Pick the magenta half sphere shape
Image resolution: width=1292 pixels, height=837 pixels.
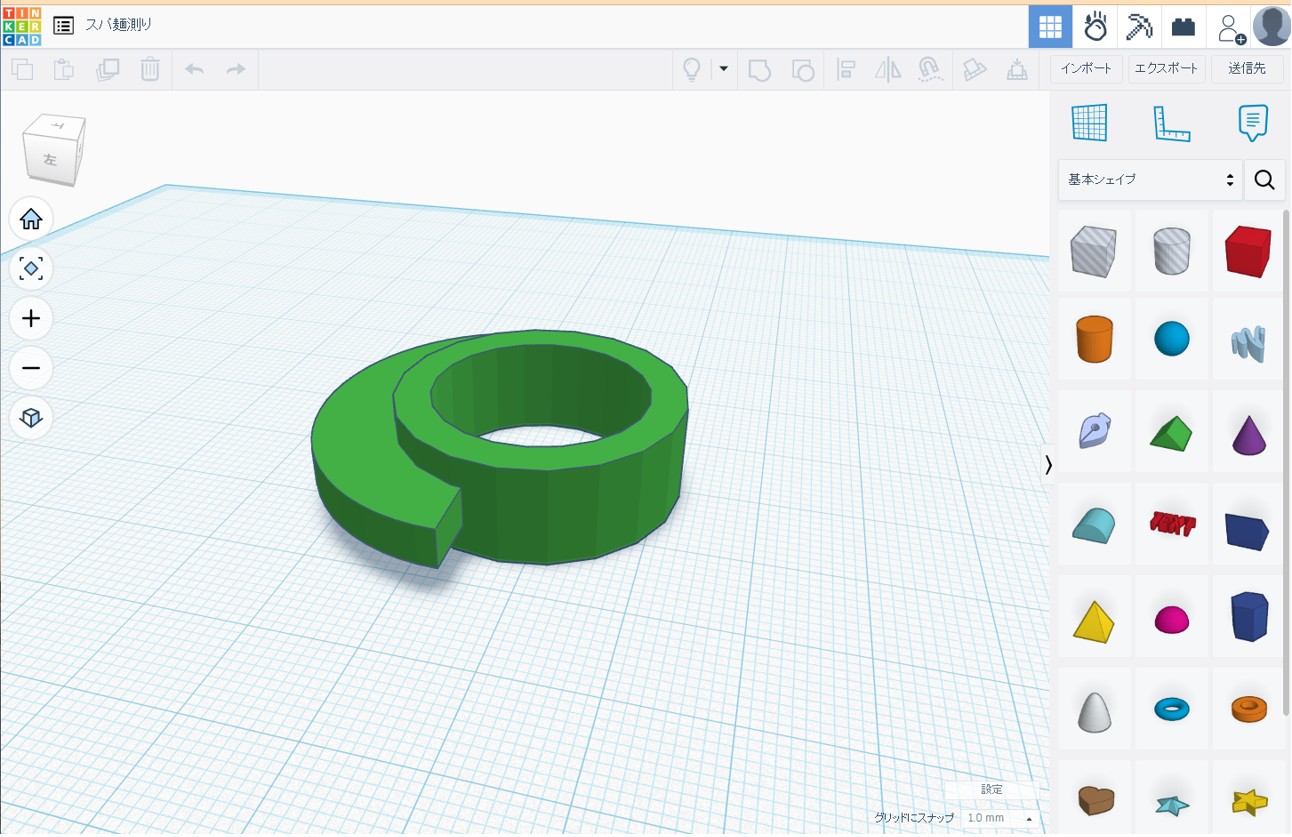click(x=1171, y=619)
